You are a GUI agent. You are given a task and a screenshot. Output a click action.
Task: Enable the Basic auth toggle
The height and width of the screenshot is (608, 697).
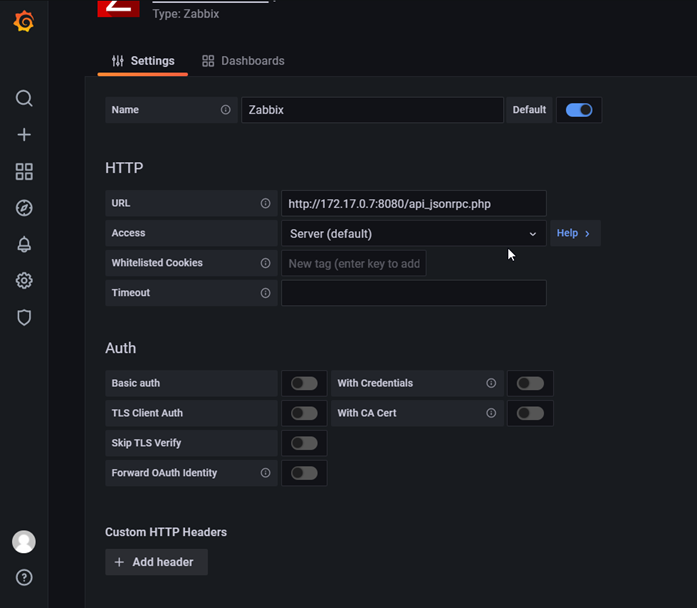pyautogui.click(x=304, y=383)
